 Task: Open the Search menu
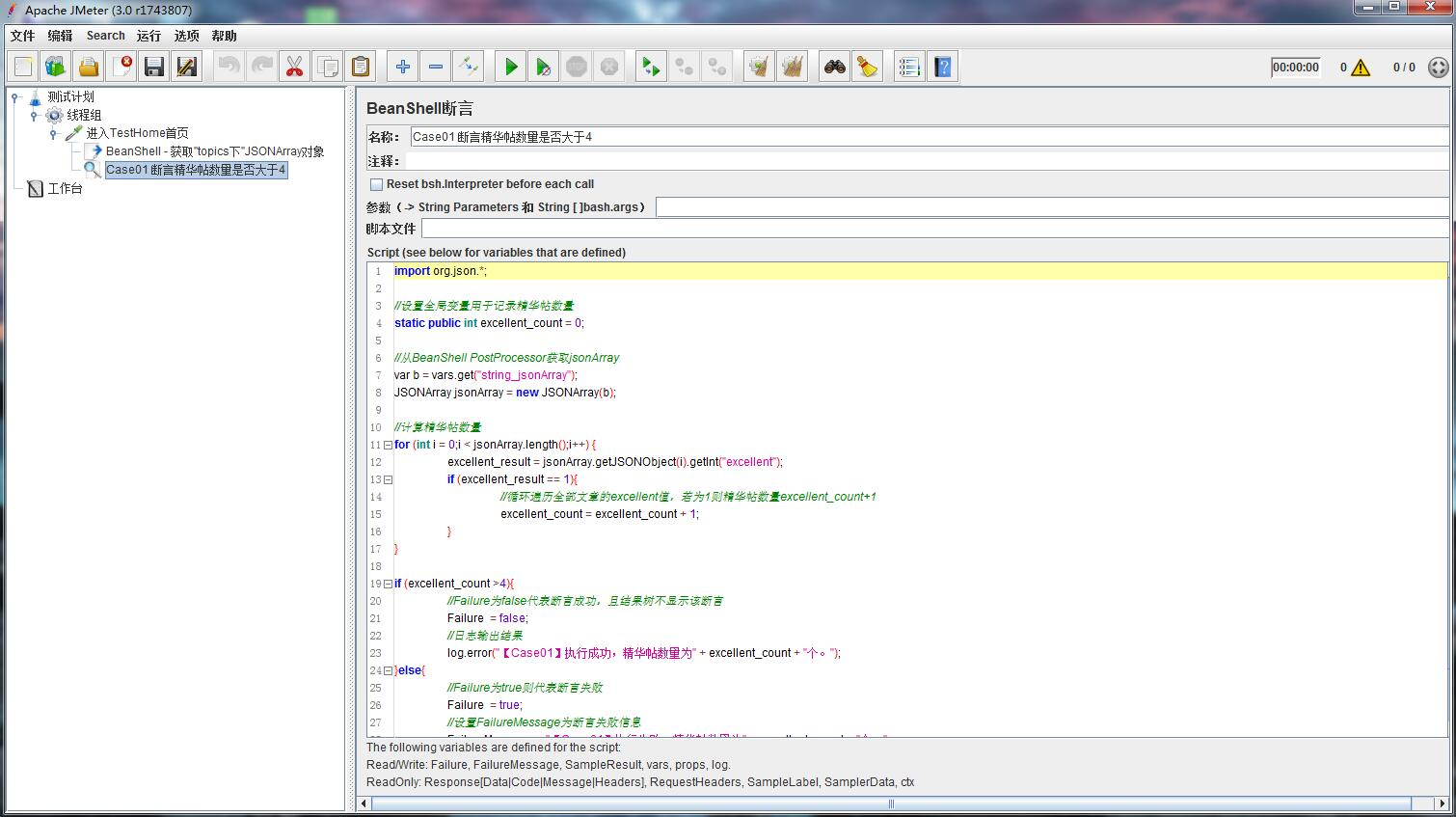[x=105, y=36]
